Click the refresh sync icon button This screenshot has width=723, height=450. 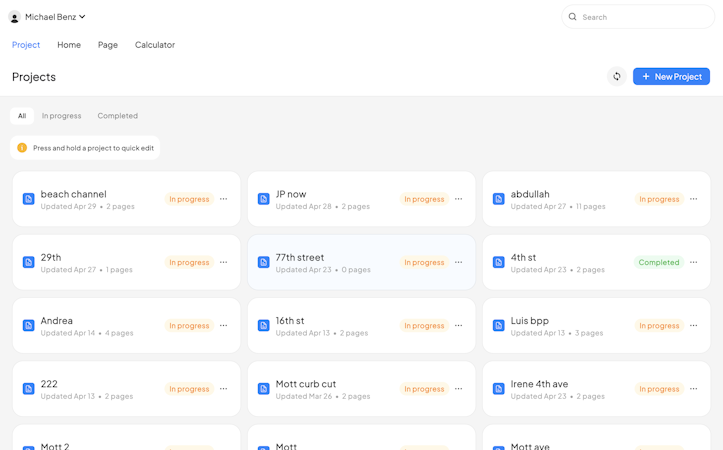(616, 77)
